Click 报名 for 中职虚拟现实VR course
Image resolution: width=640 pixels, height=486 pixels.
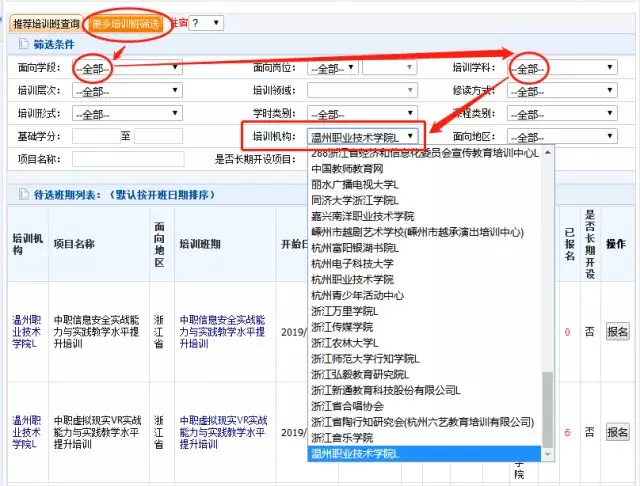617,432
